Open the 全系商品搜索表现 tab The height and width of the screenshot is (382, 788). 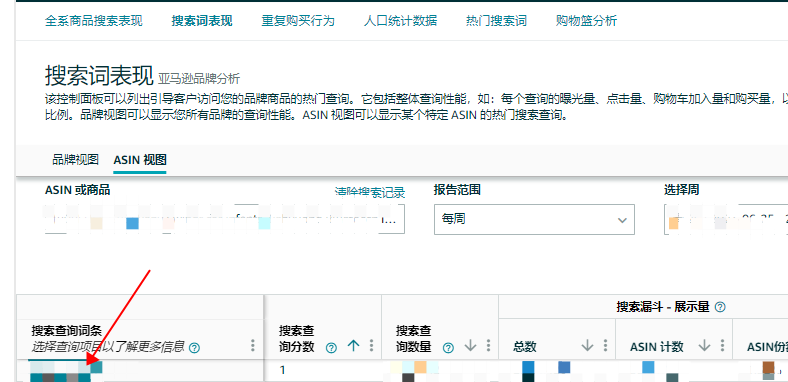click(93, 21)
